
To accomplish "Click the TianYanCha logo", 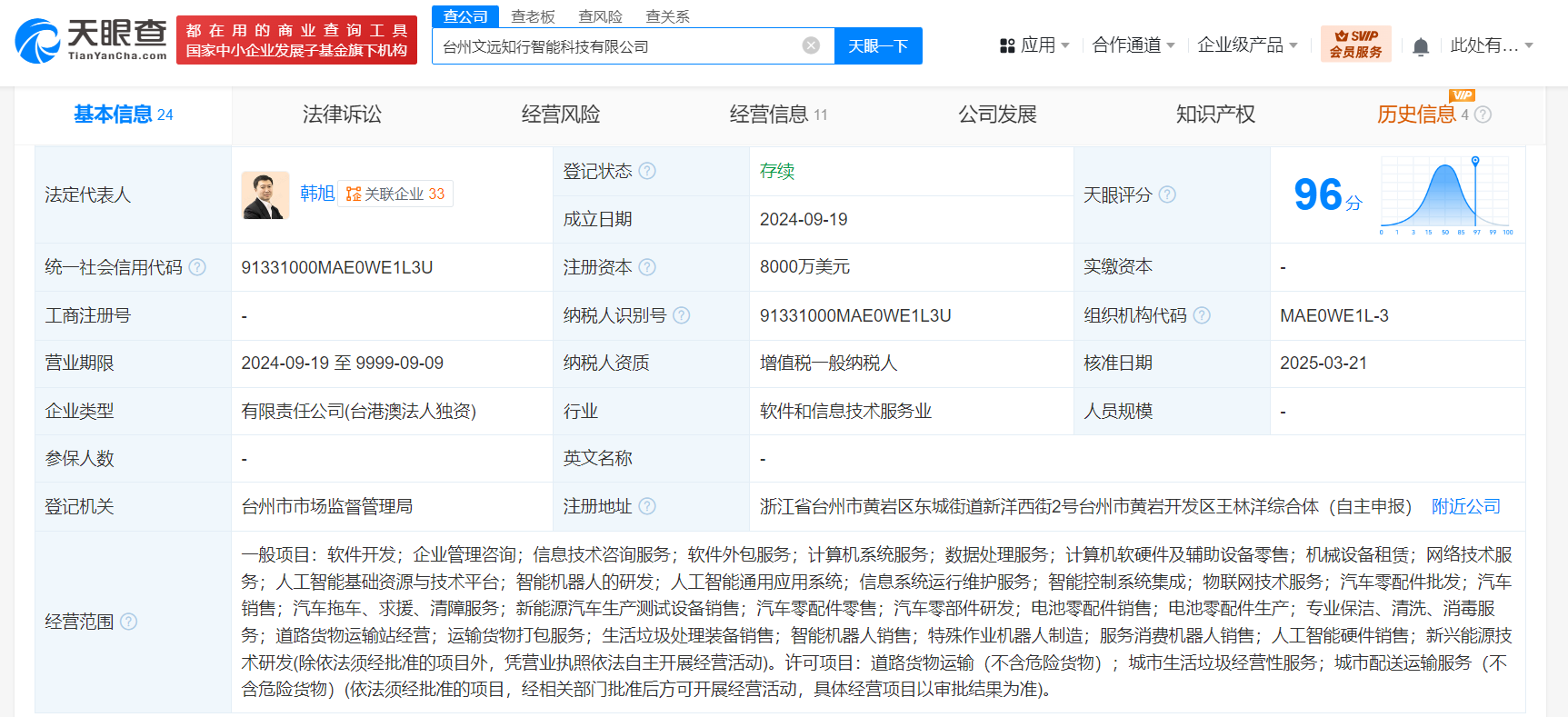I will 91,41.
